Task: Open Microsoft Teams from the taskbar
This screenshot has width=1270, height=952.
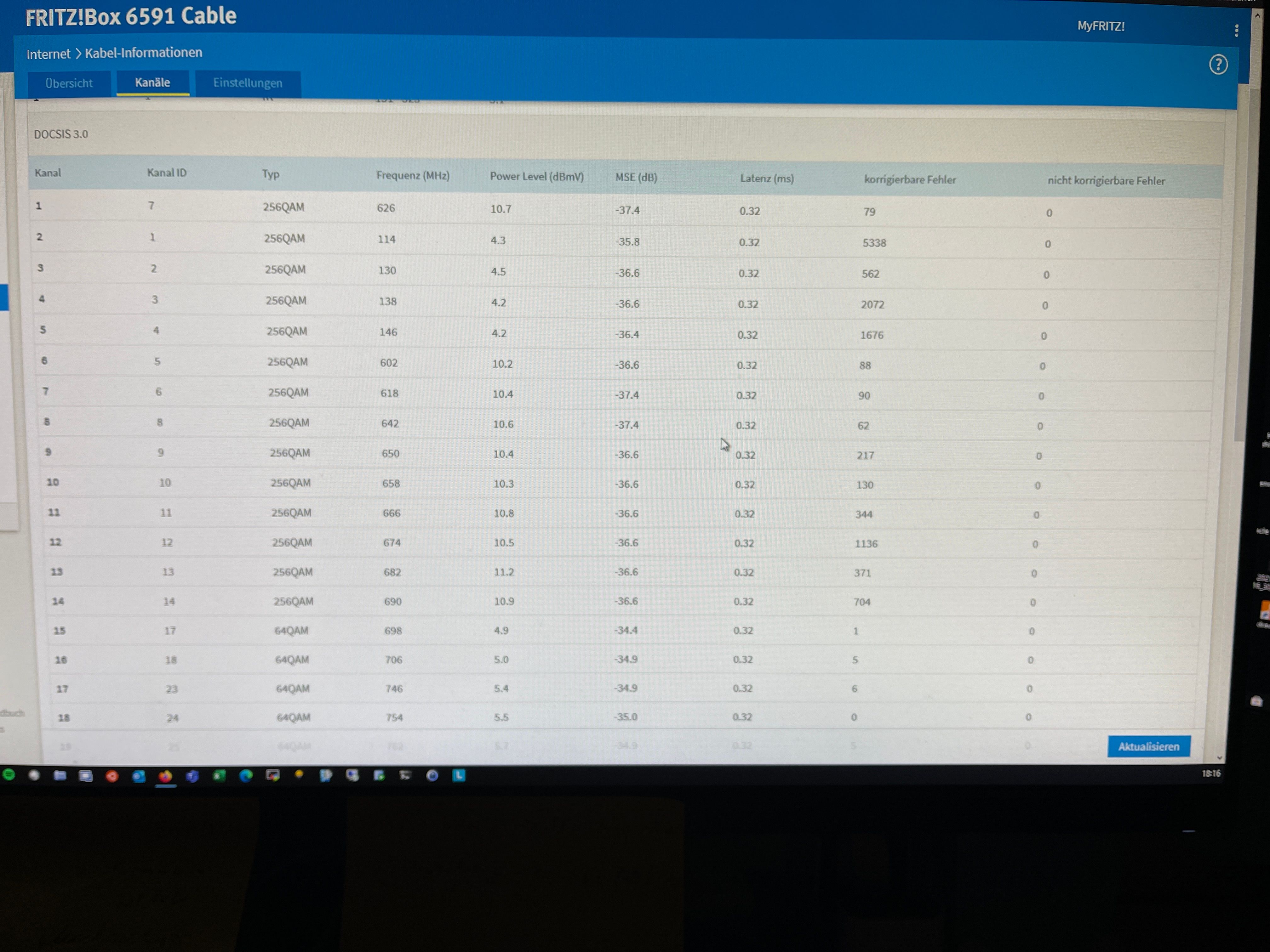Action: (x=192, y=776)
